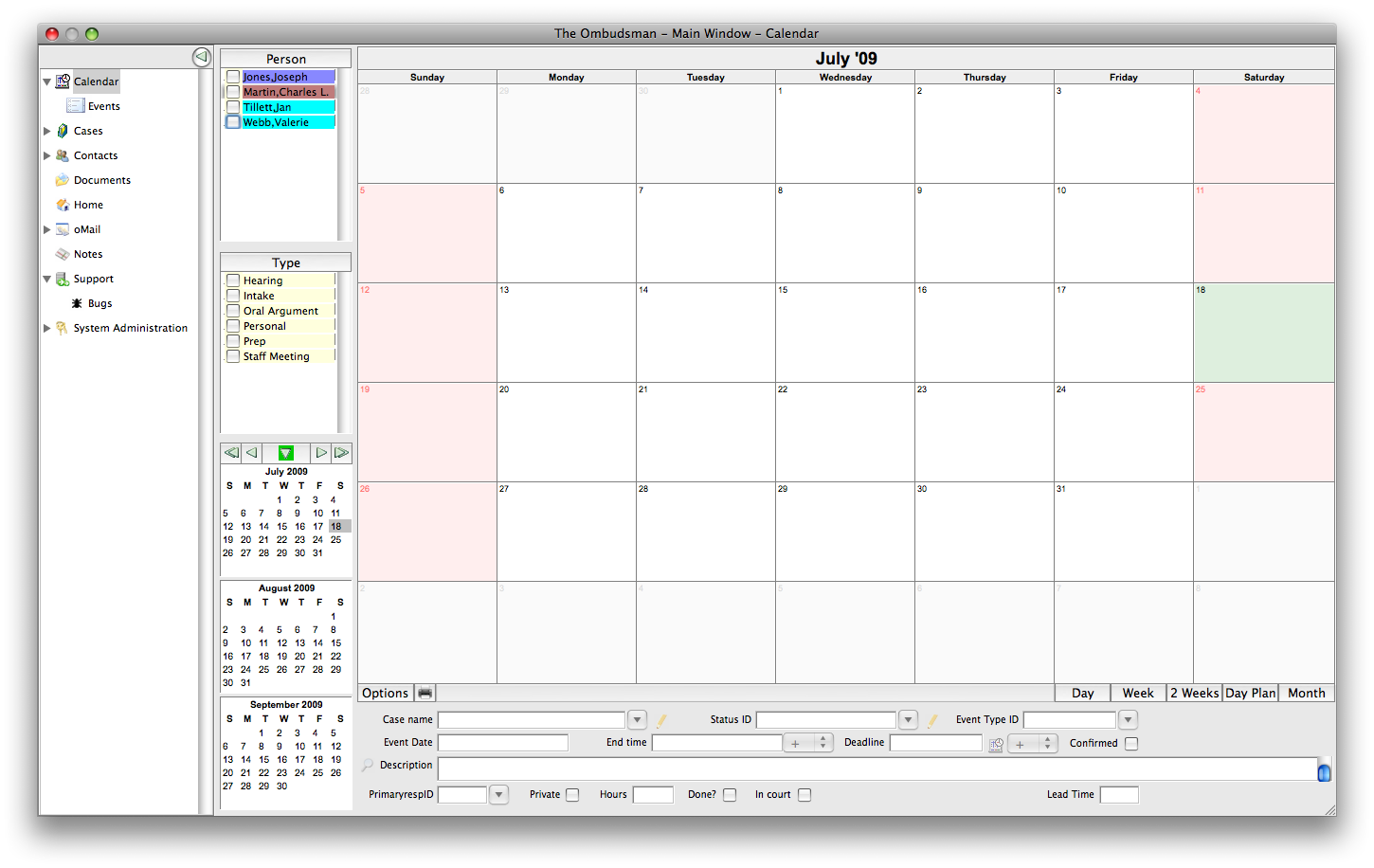Check the Staff Meeting type filter

(x=233, y=356)
